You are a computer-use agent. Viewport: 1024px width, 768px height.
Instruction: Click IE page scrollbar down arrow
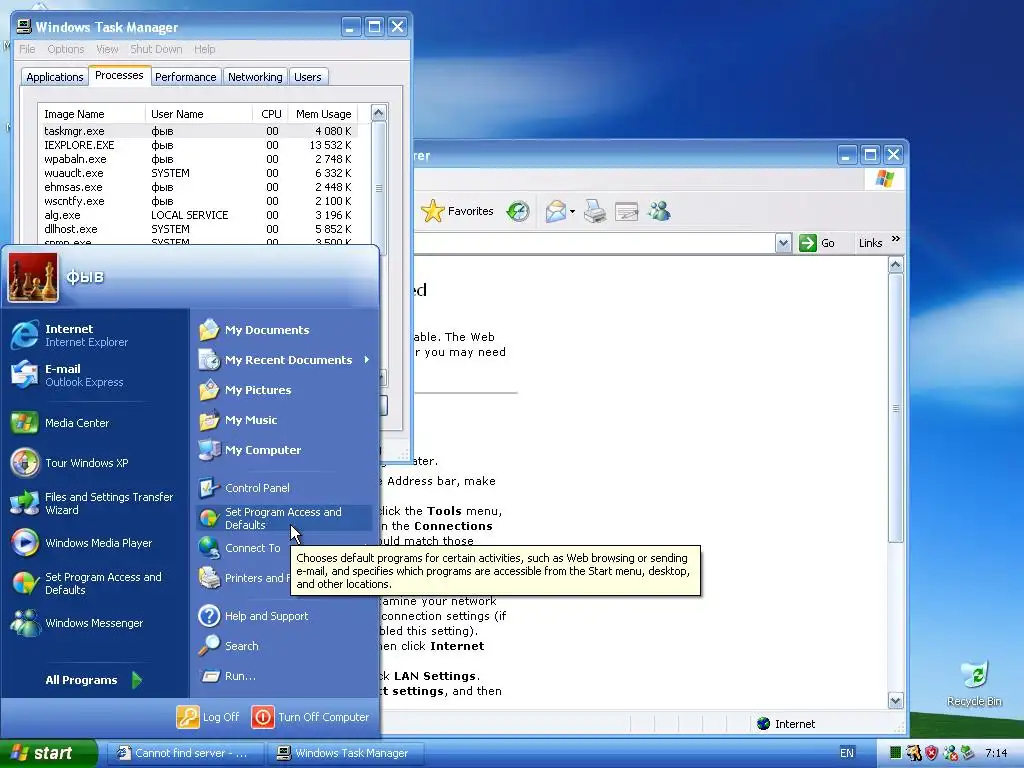895,700
